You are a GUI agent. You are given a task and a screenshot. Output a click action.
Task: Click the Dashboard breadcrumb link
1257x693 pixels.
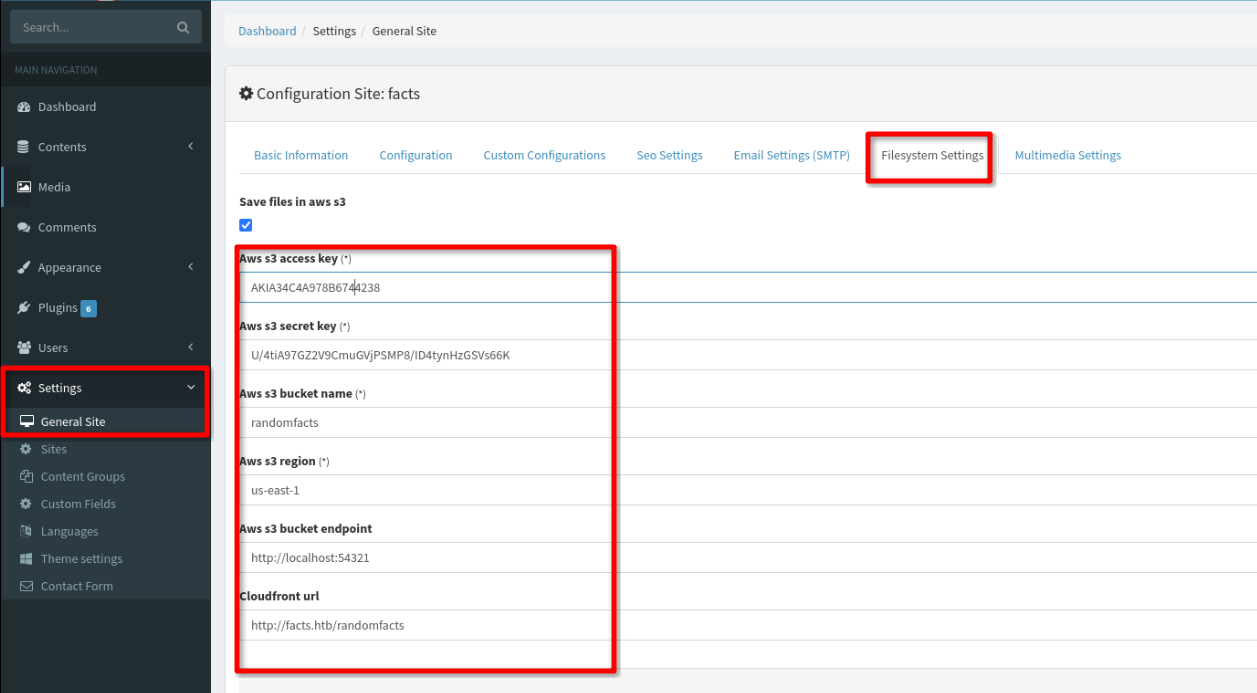[x=267, y=31]
